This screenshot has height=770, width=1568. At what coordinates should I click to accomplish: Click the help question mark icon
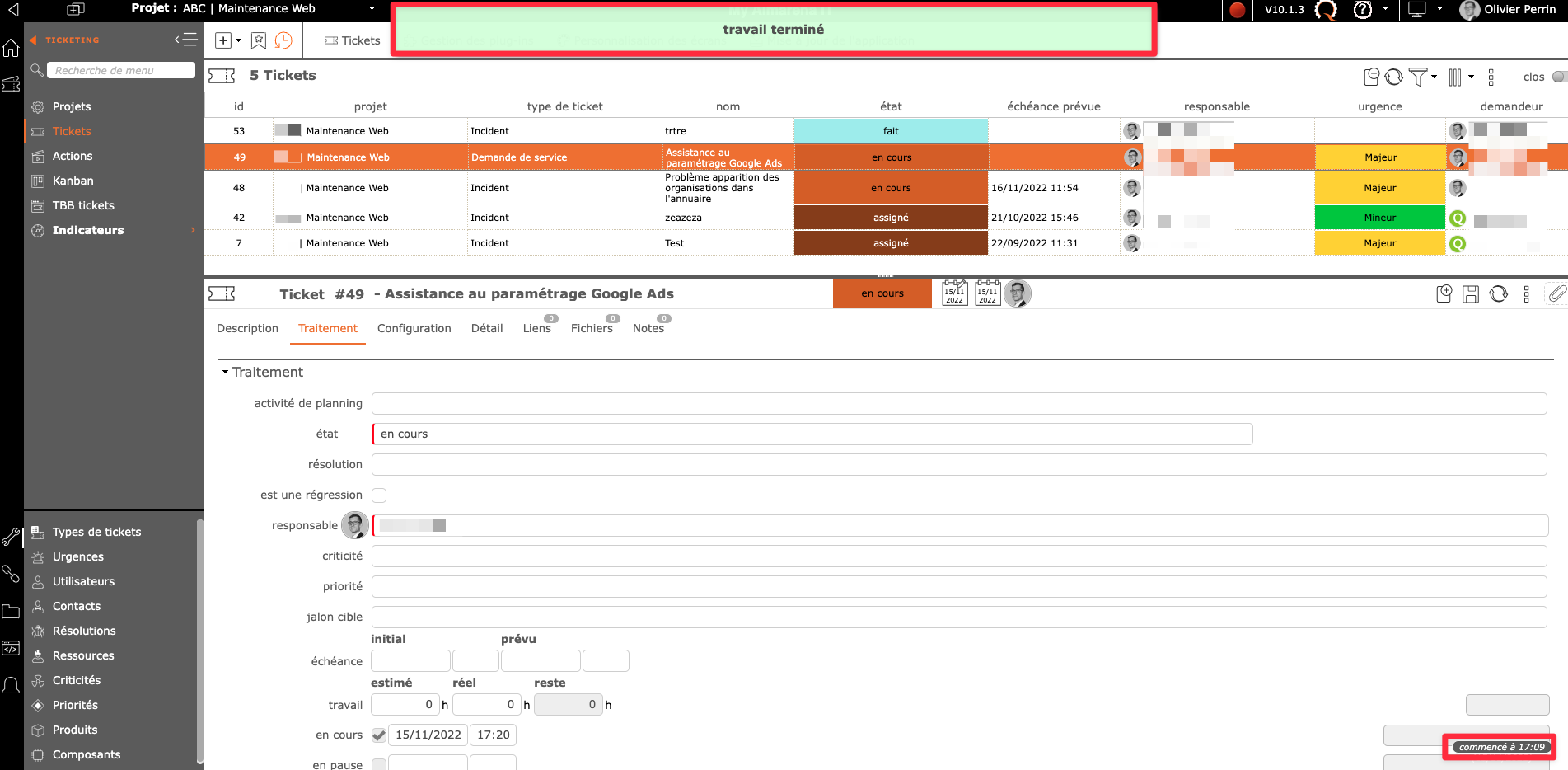pos(1364,10)
